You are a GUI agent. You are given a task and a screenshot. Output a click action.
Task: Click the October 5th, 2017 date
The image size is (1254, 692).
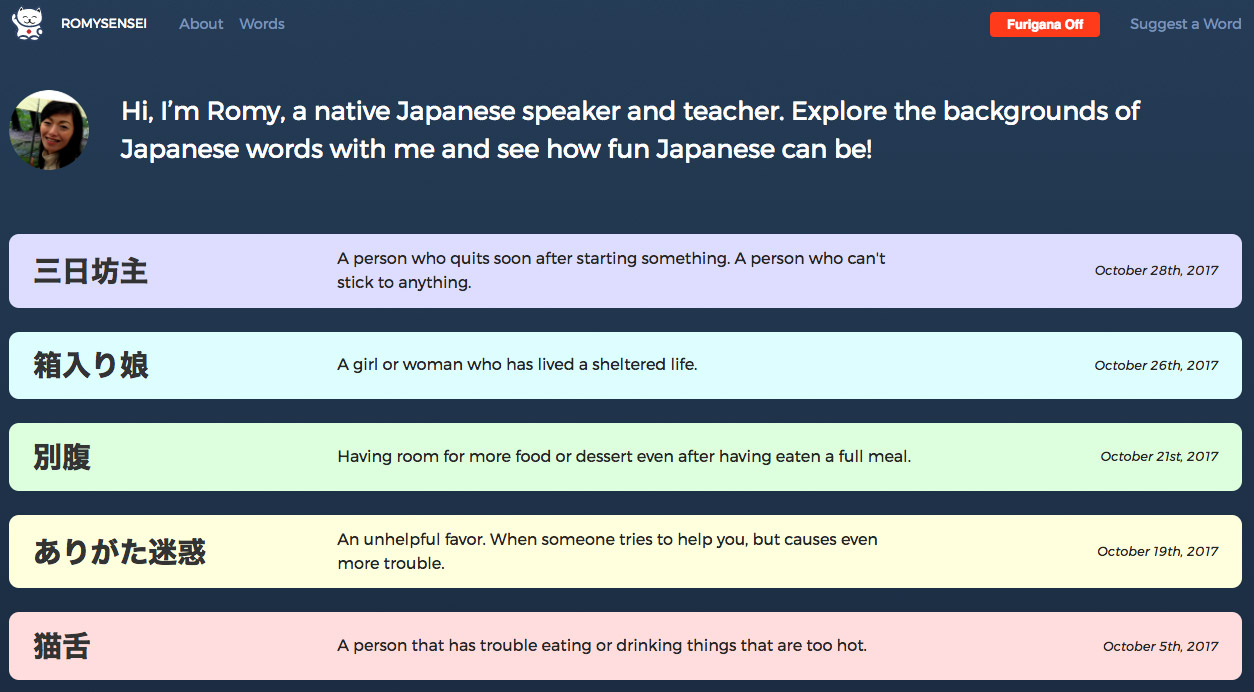click(x=1160, y=646)
